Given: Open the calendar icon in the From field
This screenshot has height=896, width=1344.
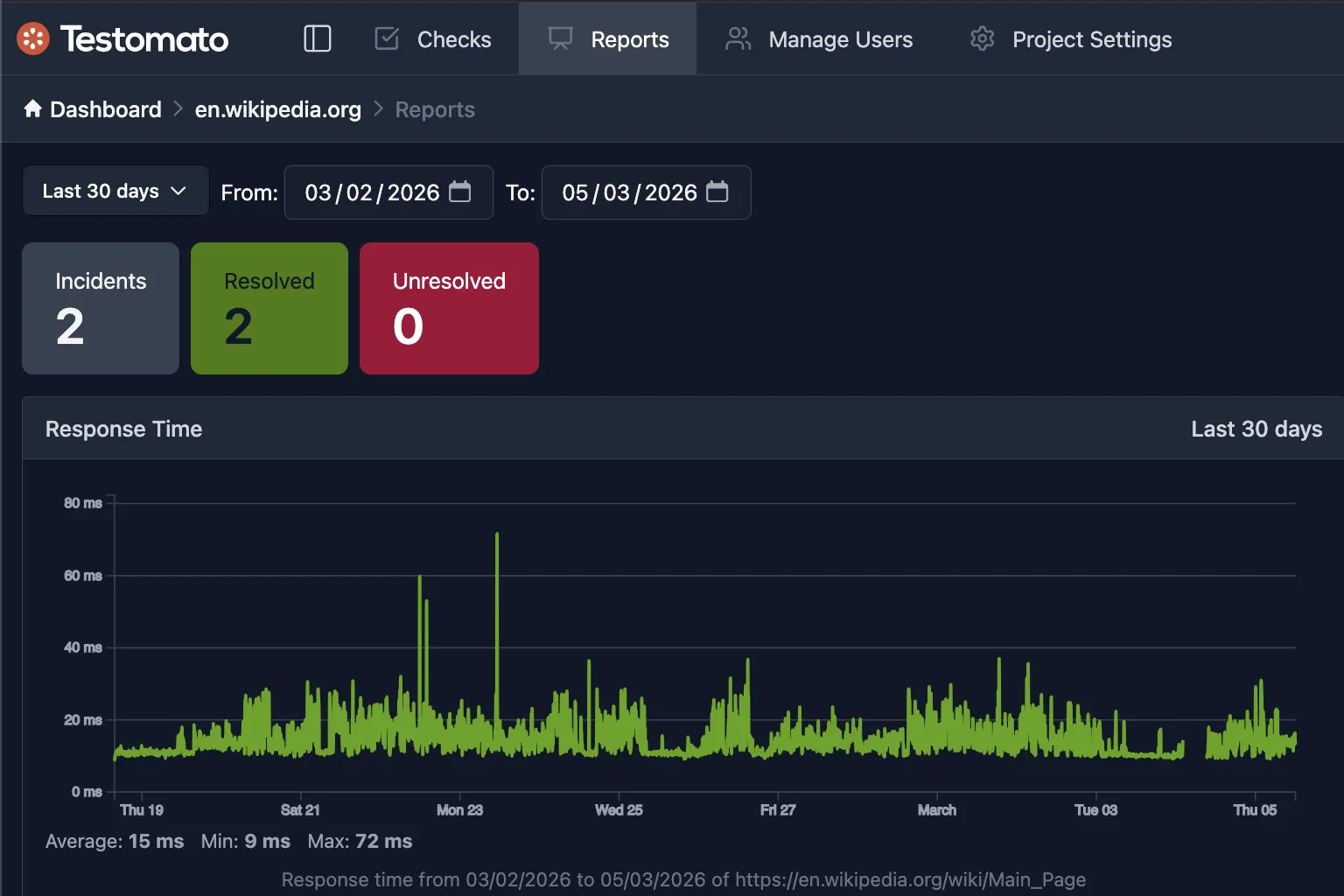Looking at the screenshot, I should 459,192.
